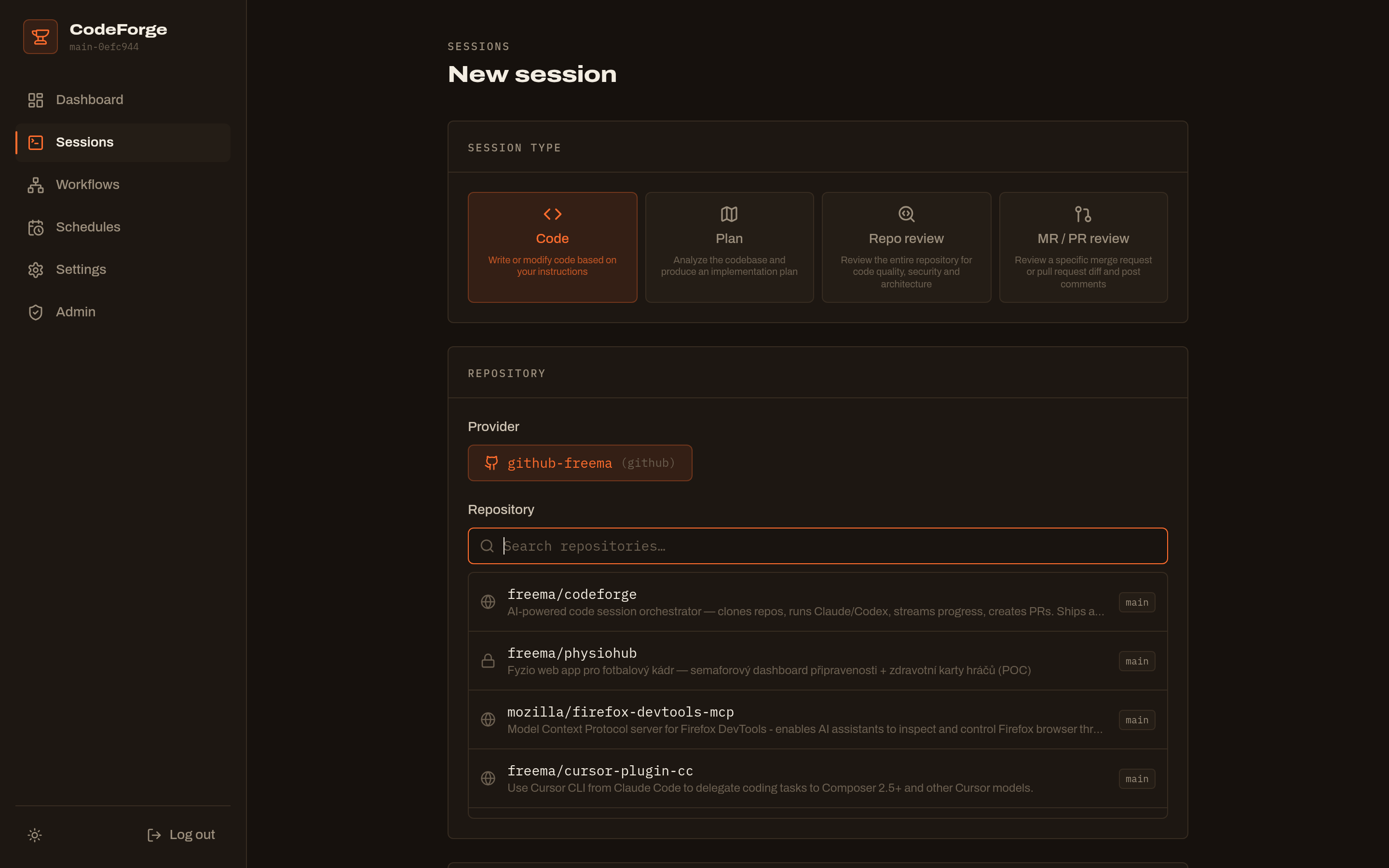Viewport: 1389px width, 868px height.
Task: Open Settings in the sidebar
Action: pos(123,270)
